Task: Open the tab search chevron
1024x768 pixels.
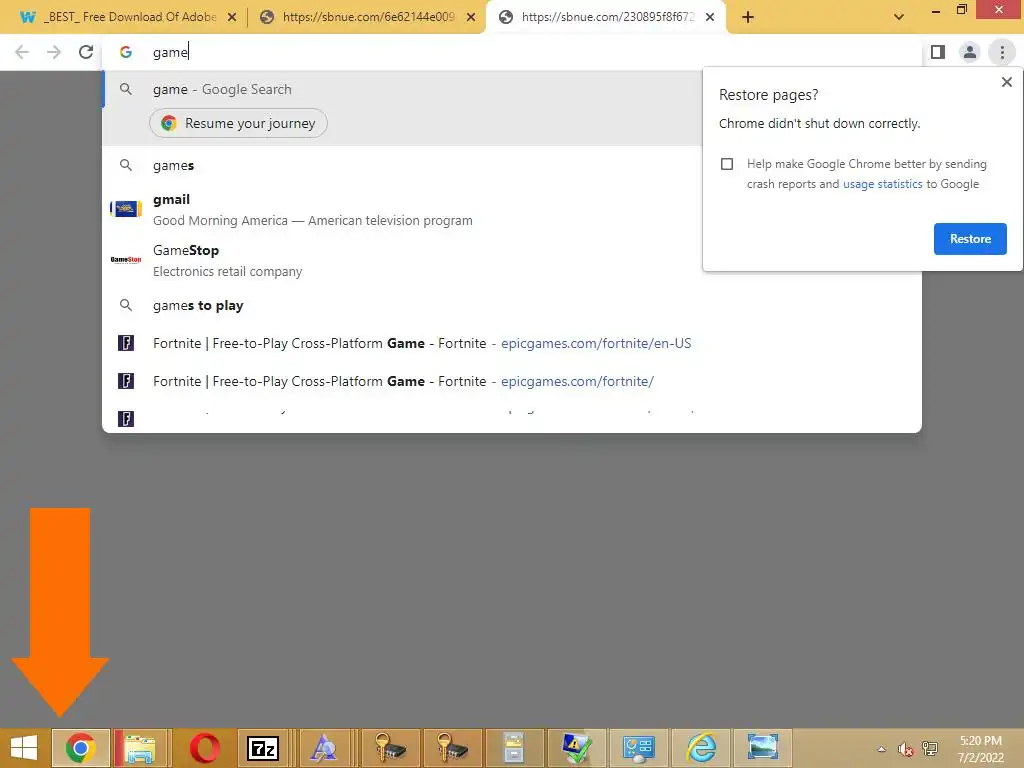Action: pos(899,17)
